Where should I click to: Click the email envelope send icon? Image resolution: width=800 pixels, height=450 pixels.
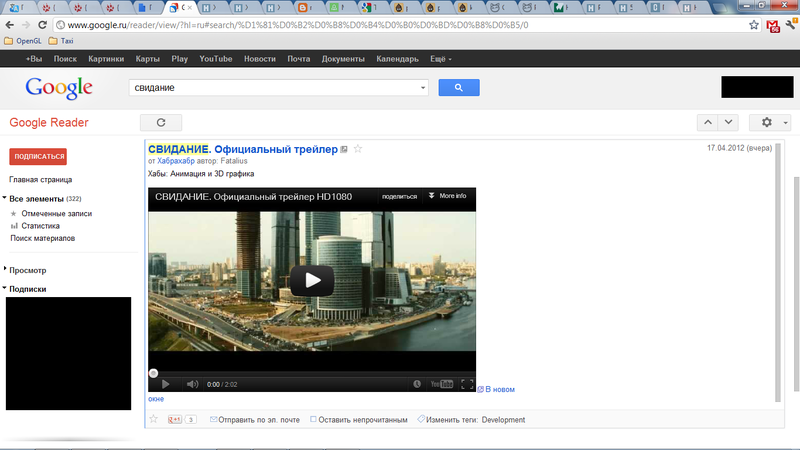213,419
